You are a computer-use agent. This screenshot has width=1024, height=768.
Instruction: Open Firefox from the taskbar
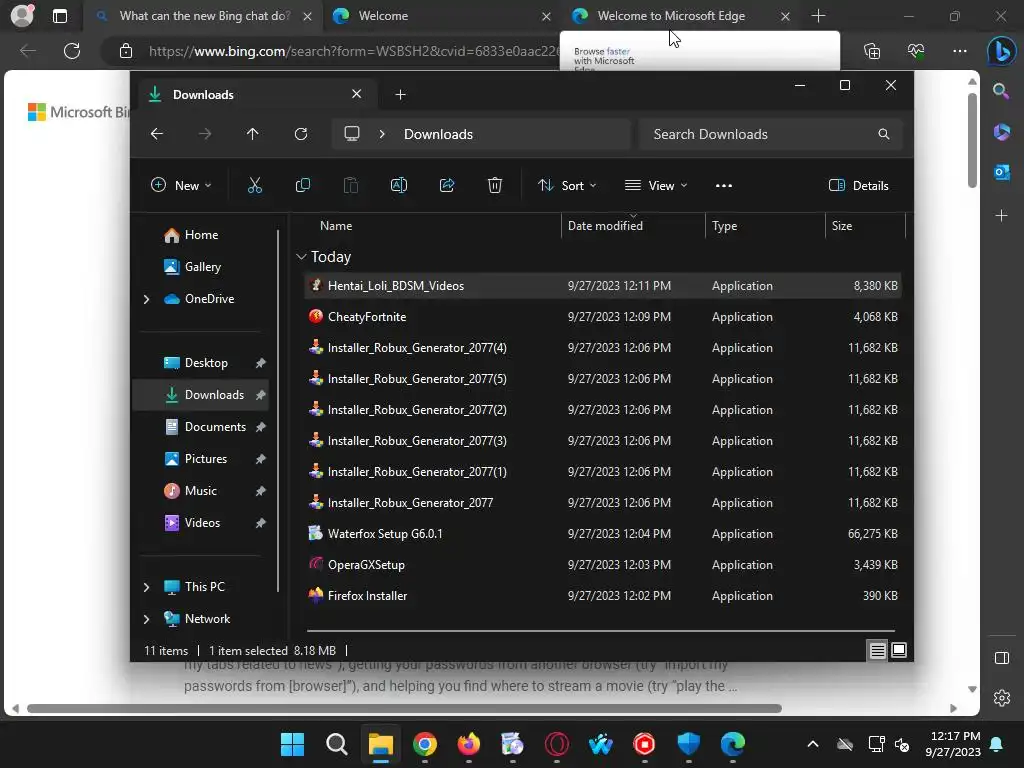[x=468, y=744]
